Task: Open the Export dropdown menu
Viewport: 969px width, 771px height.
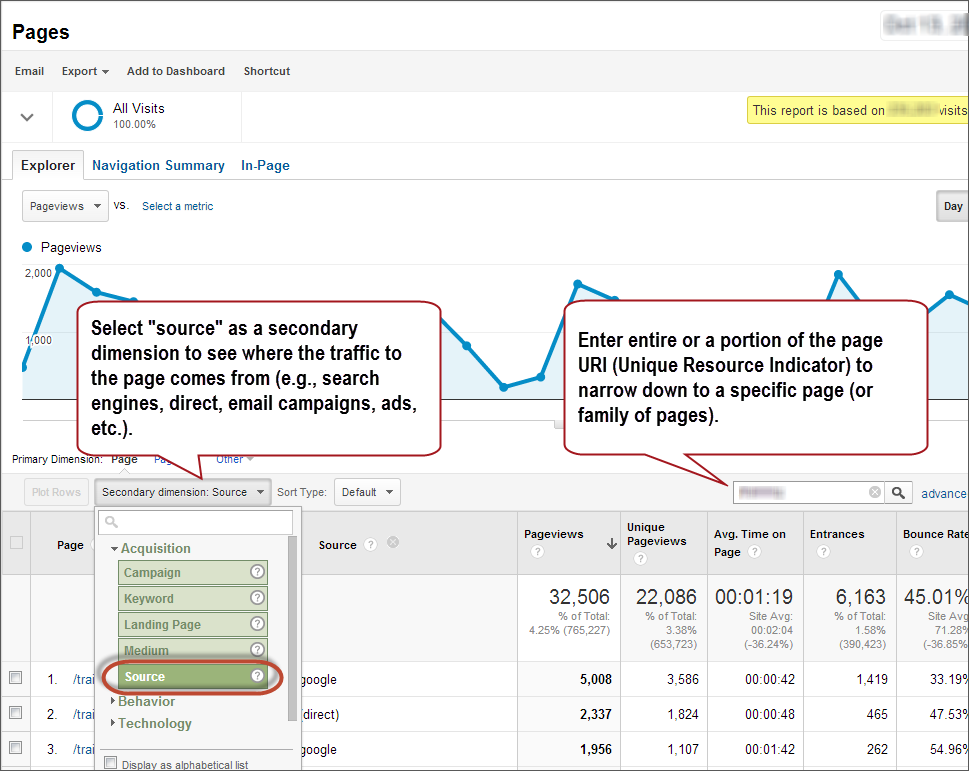Action: click(85, 71)
